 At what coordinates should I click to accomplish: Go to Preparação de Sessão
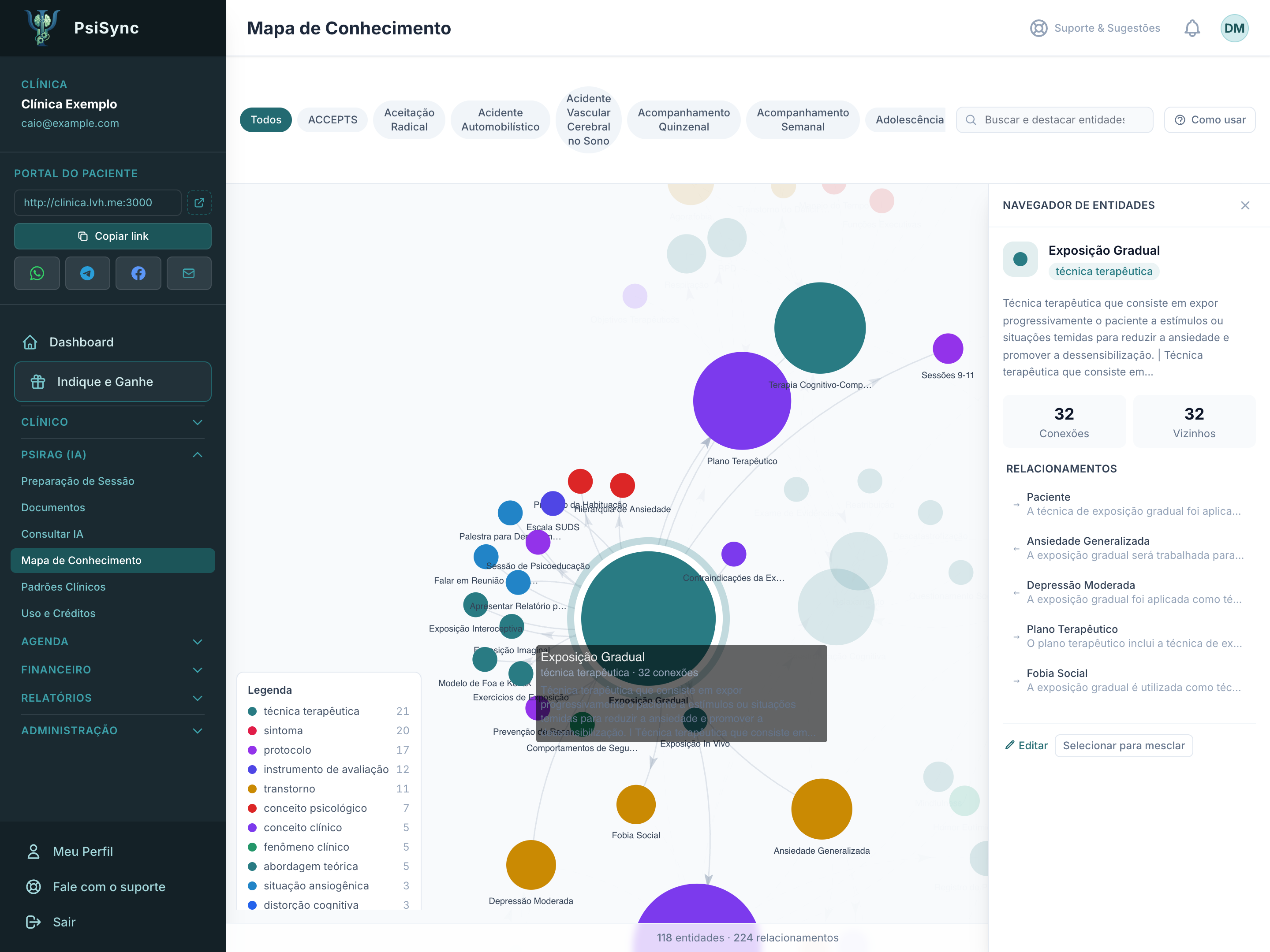click(78, 481)
